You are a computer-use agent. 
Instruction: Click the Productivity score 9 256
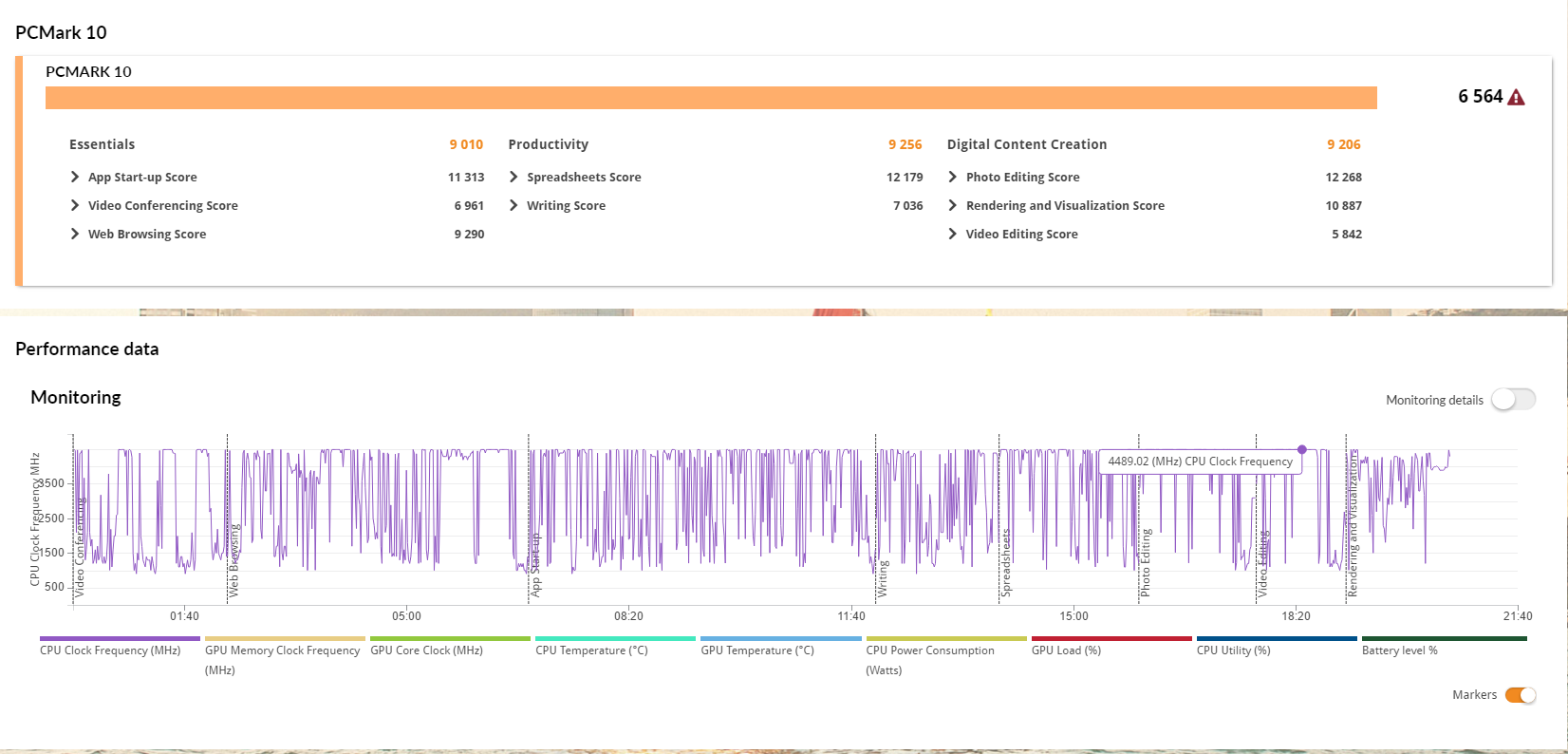click(905, 144)
